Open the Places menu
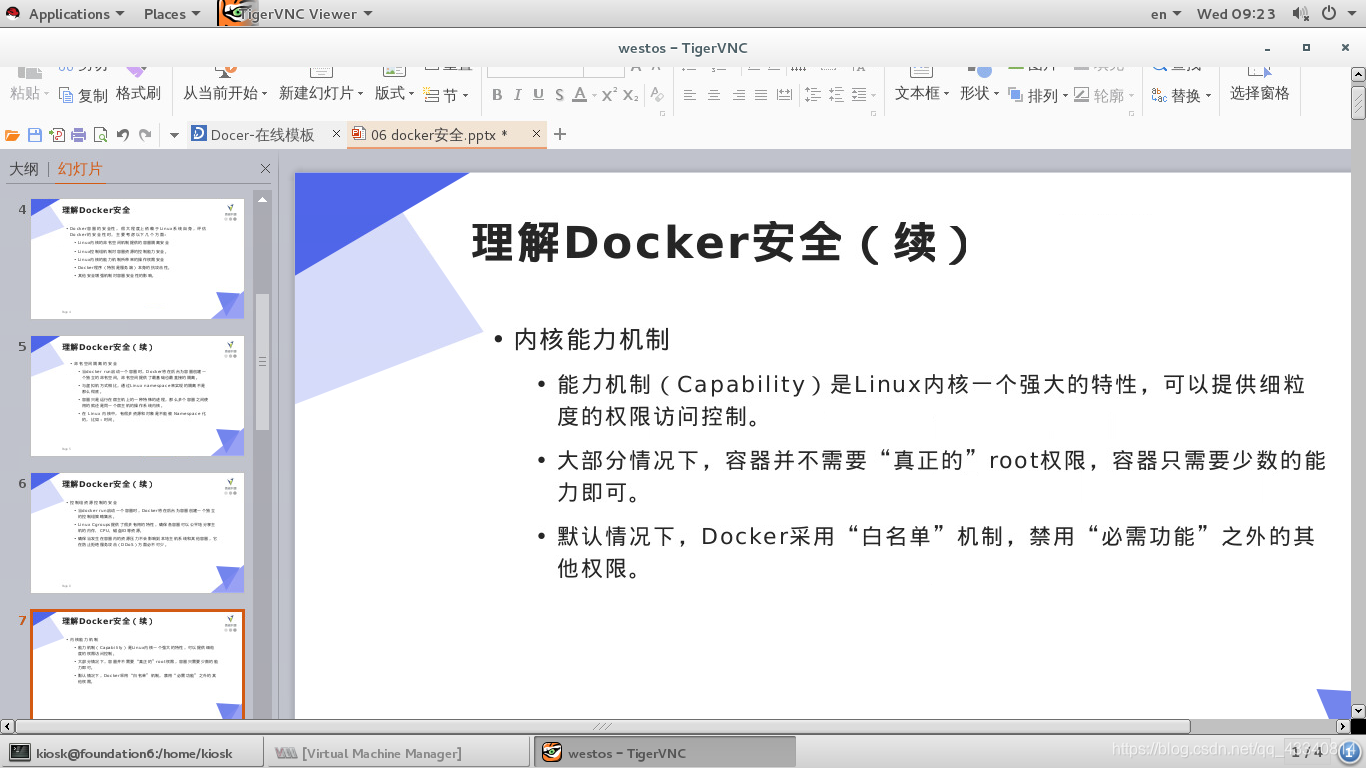1366x768 pixels. click(x=172, y=14)
